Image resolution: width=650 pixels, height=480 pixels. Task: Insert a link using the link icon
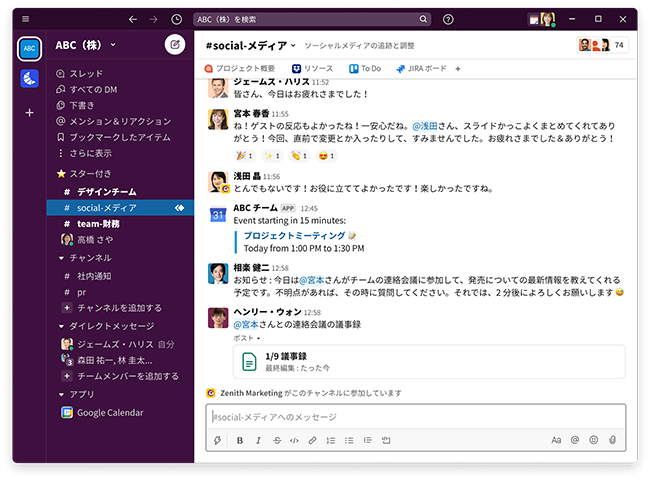coord(312,440)
